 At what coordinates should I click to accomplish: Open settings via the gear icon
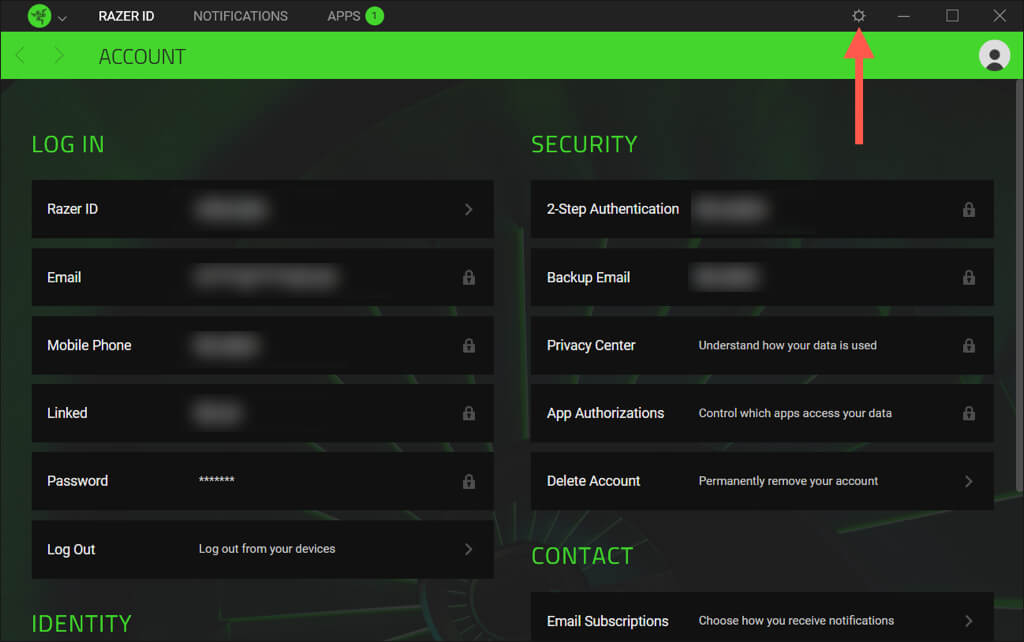click(858, 16)
